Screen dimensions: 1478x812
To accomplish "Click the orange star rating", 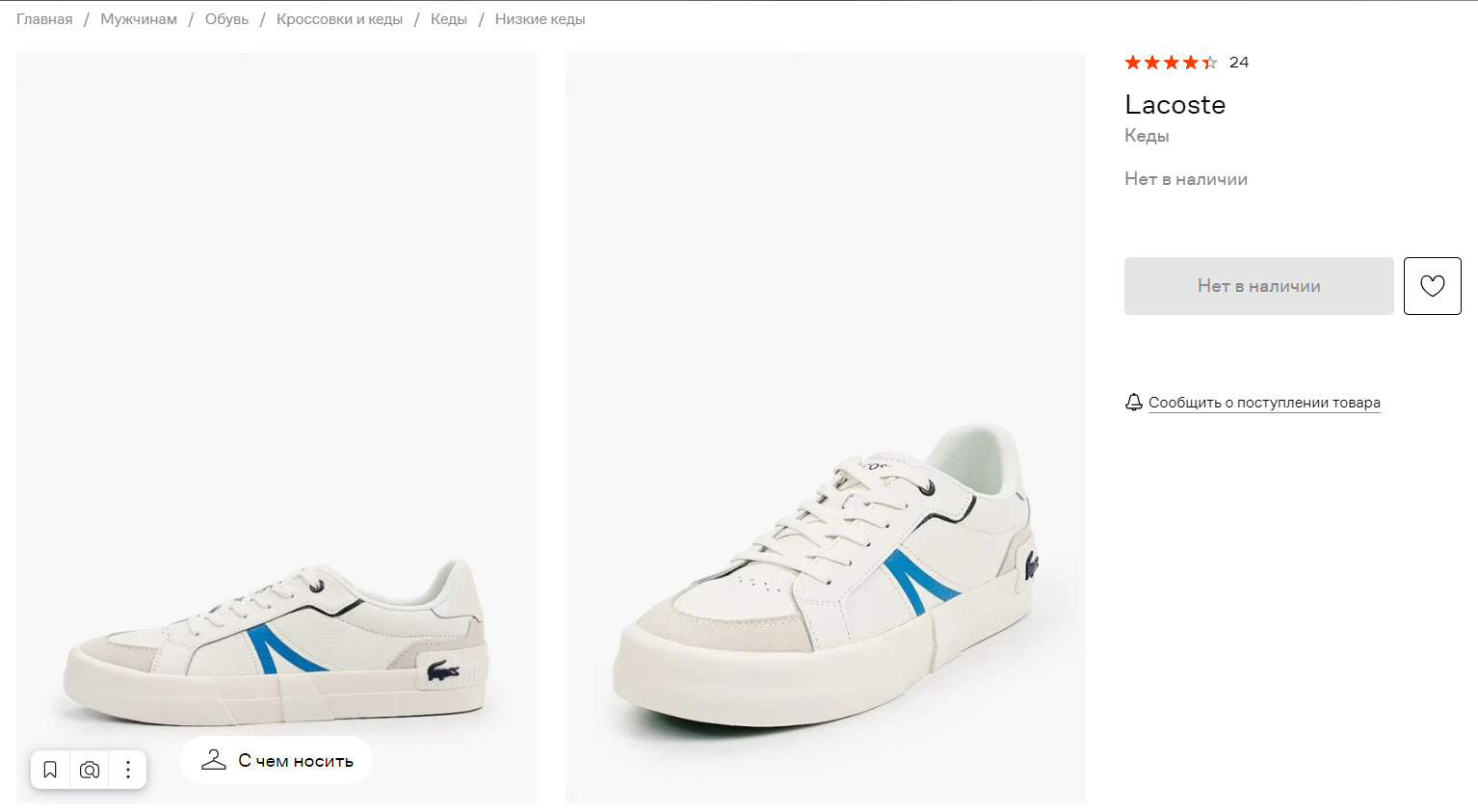I will pyautogui.click(x=1171, y=63).
